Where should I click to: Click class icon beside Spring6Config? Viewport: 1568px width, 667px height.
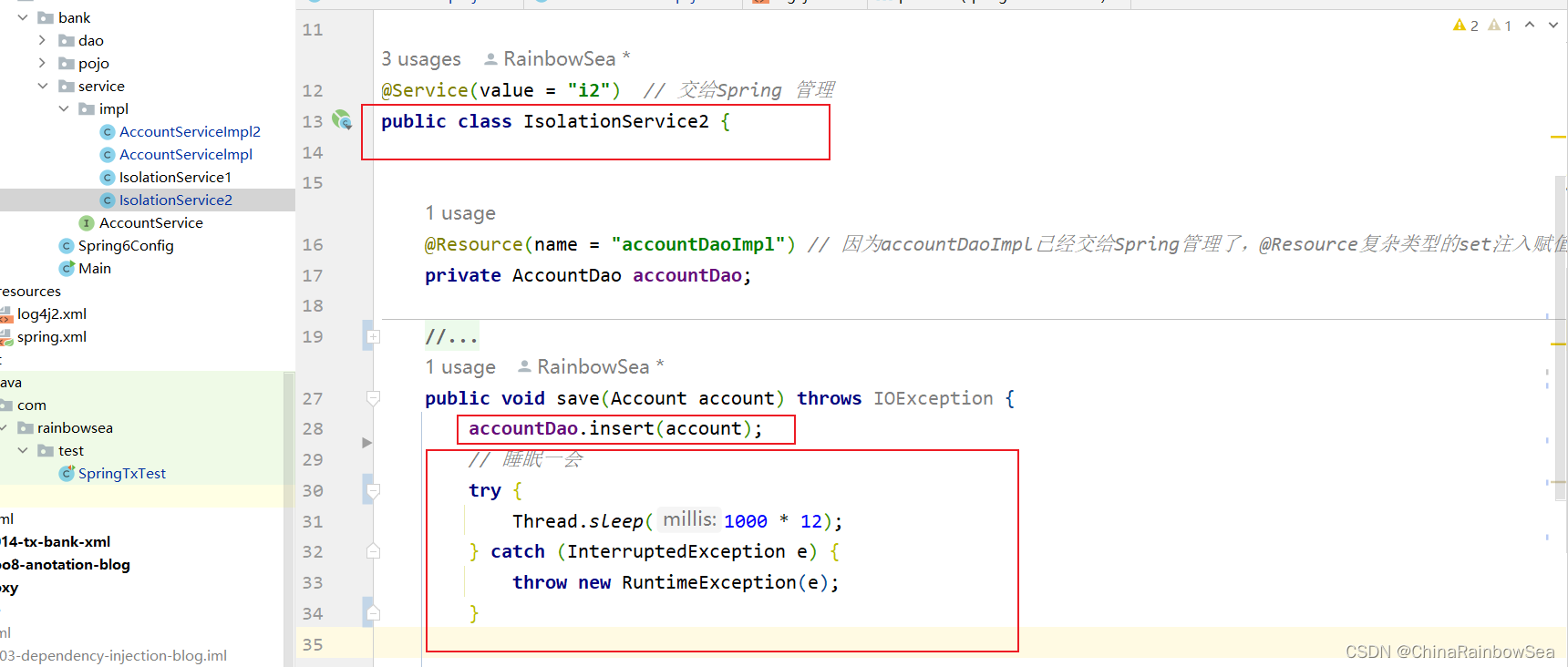[x=66, y=245]
